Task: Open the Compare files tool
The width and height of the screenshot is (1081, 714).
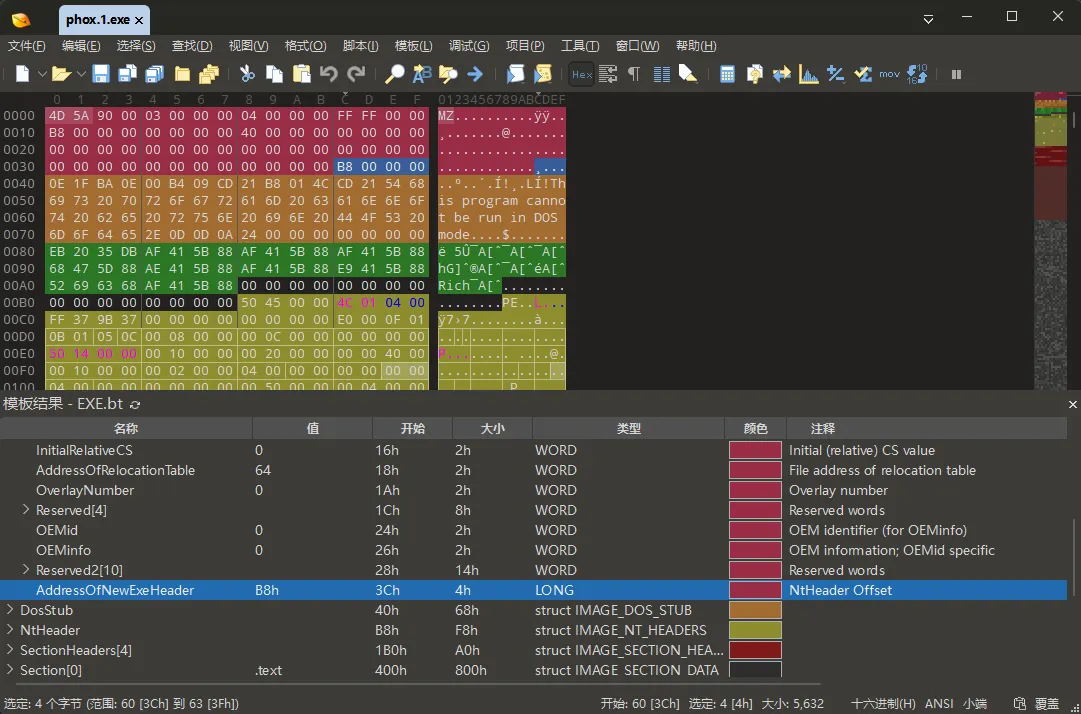Action: click(x=782, y=74)
